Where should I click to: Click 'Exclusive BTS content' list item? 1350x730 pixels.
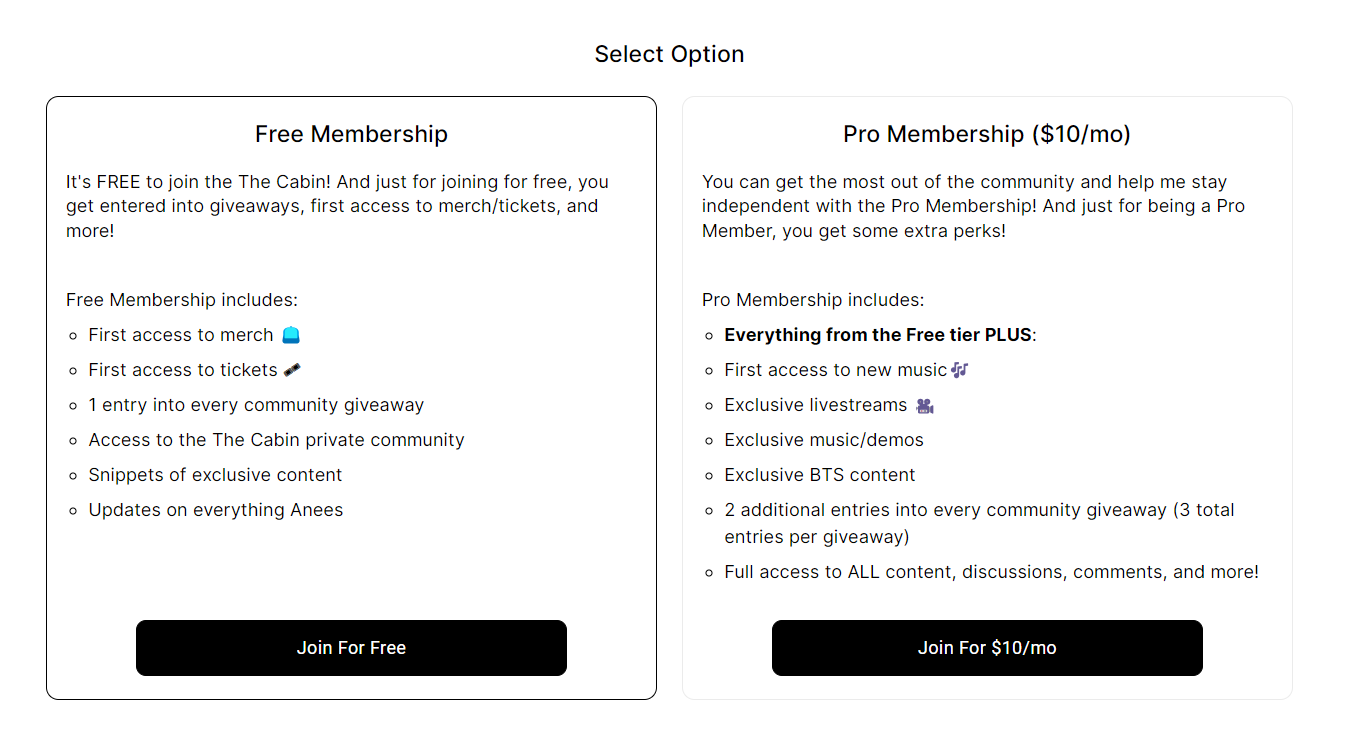point(820,475)
